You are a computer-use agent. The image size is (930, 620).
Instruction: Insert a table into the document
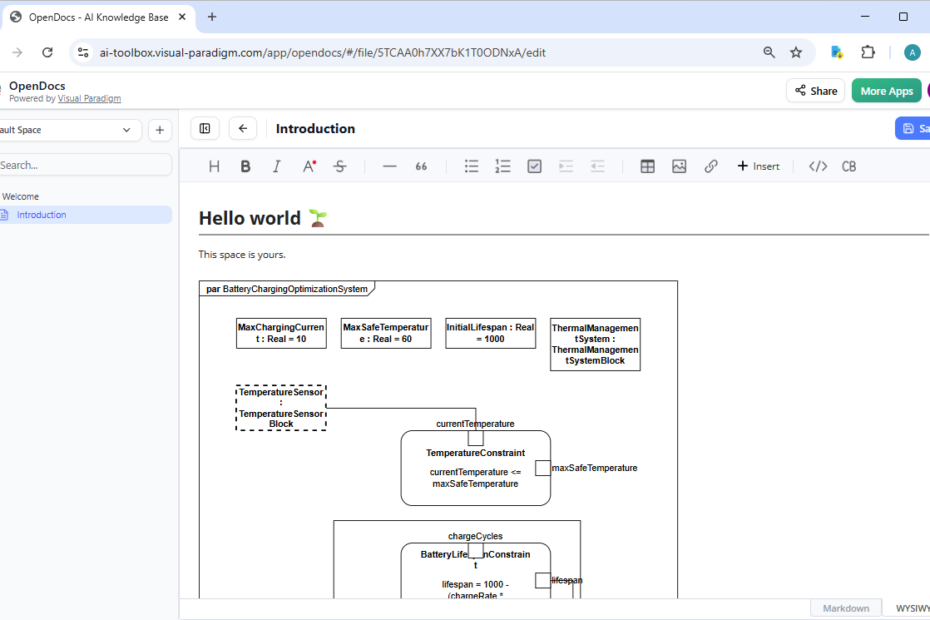(647, 166)
